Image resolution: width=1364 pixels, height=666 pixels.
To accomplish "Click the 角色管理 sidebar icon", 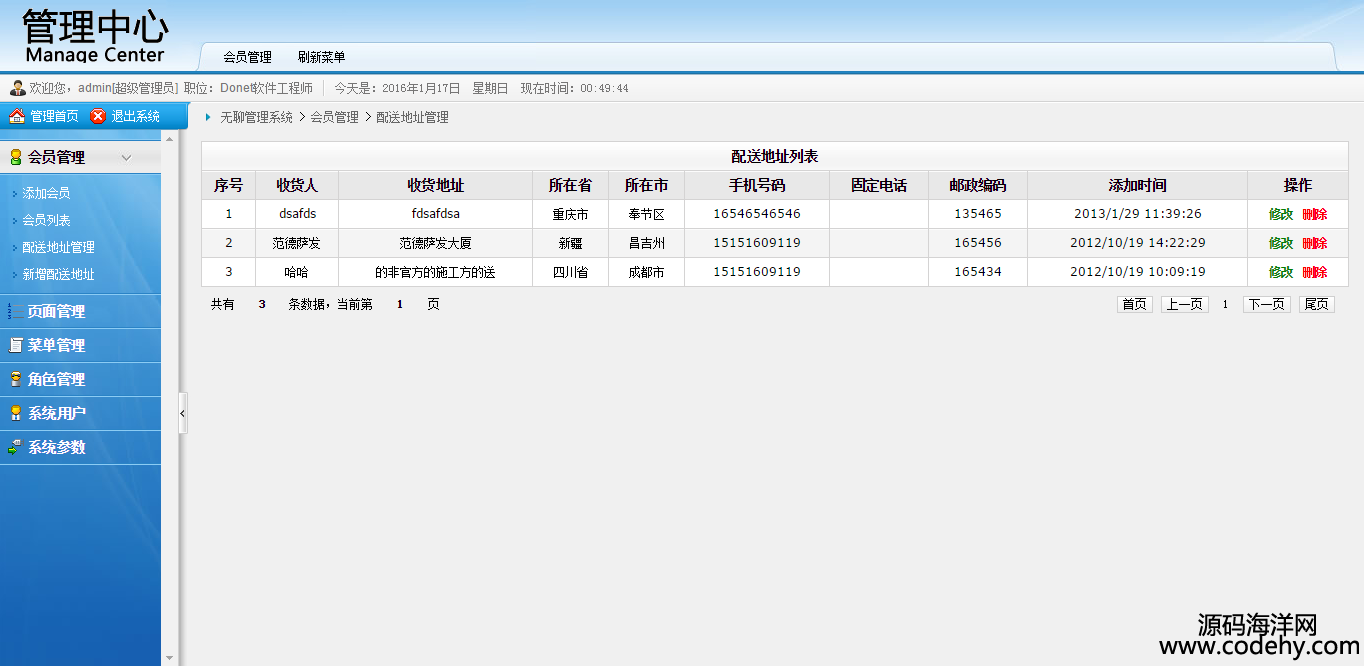I will pos(15,379).
